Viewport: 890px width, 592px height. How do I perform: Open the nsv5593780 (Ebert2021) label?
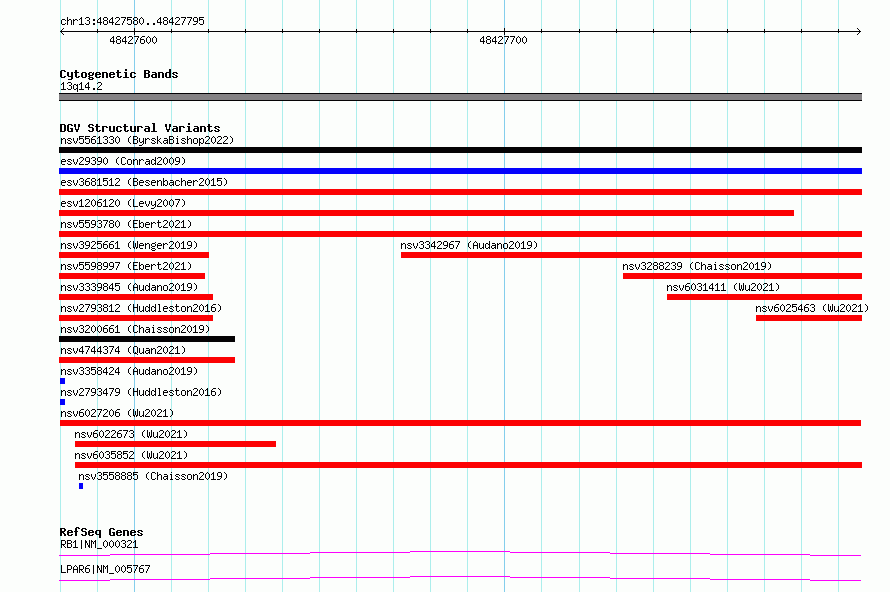(126, 224)
